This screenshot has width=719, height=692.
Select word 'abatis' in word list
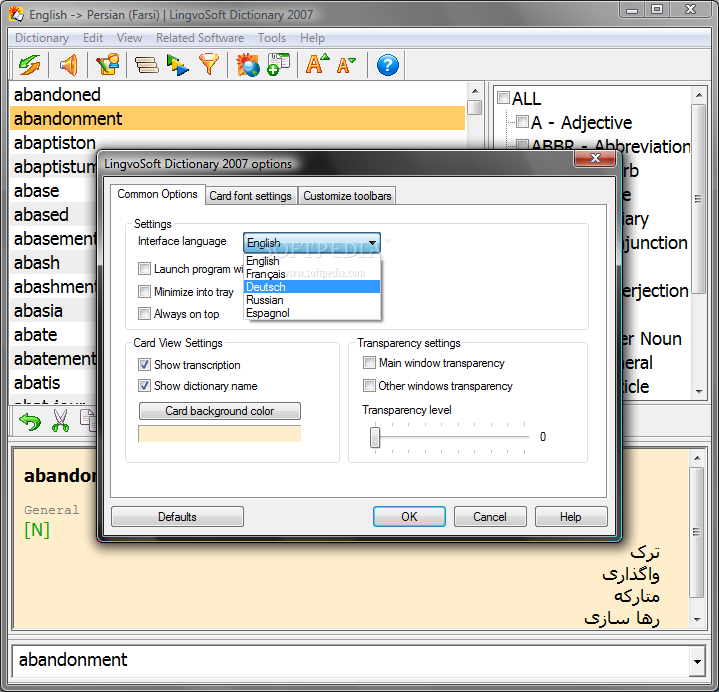click(54, 383)
